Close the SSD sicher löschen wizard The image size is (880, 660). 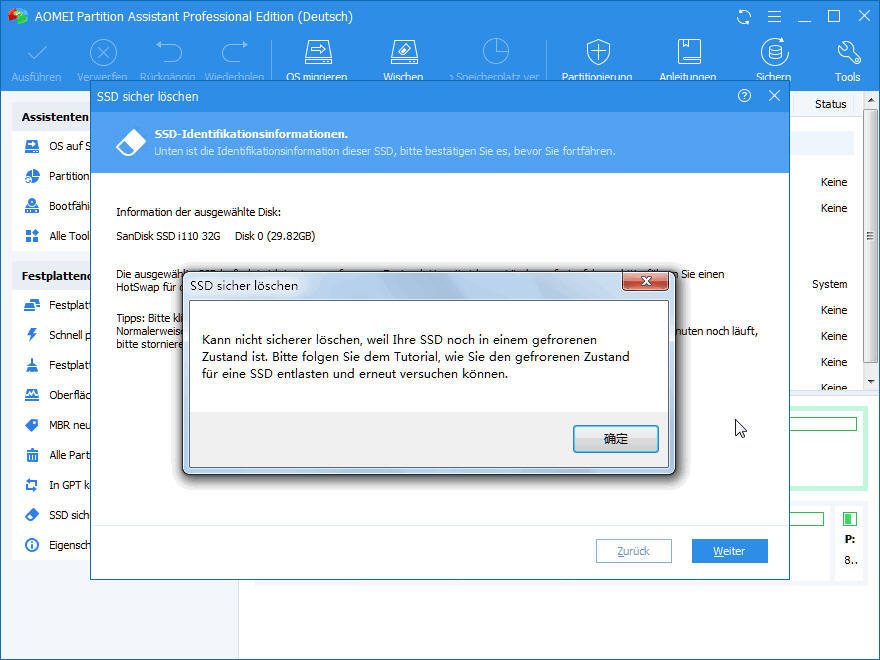[x=774, y=96]
